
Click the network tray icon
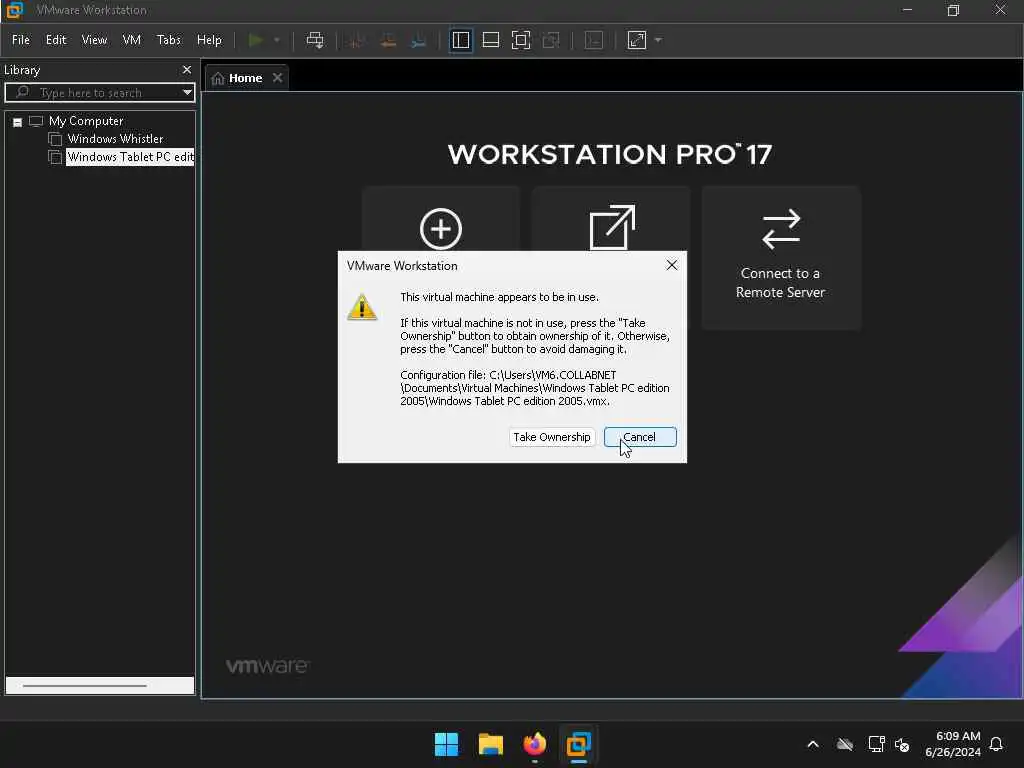click(876, 744)
